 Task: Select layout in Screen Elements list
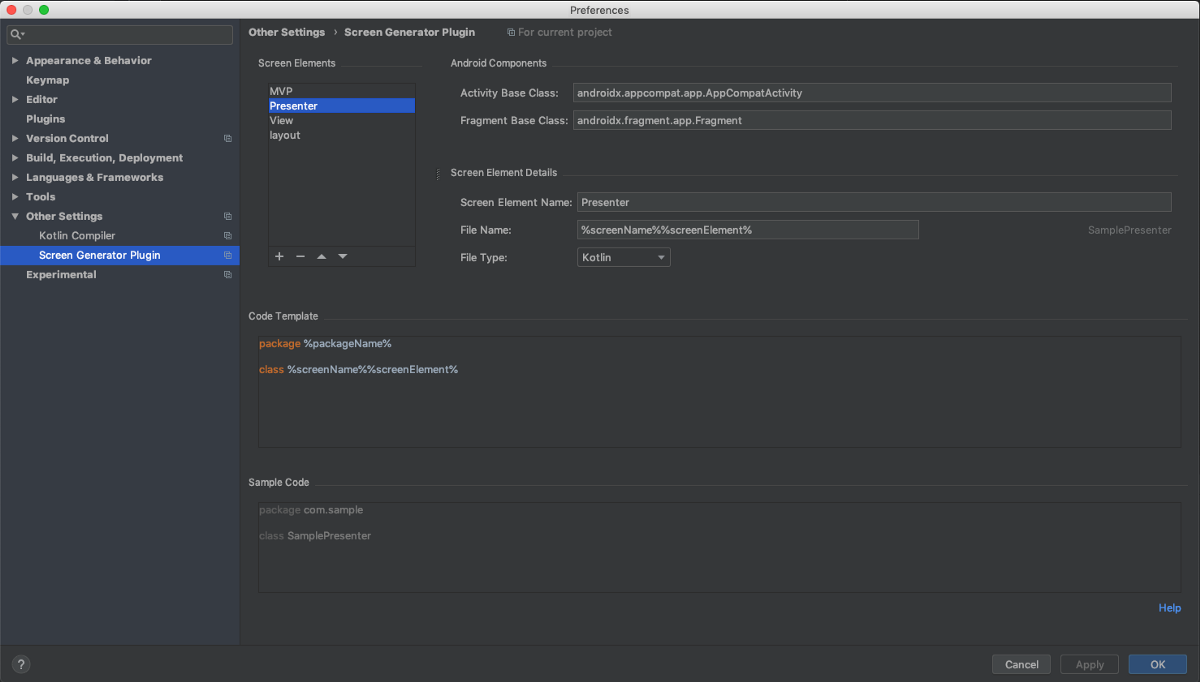(341, 135)
